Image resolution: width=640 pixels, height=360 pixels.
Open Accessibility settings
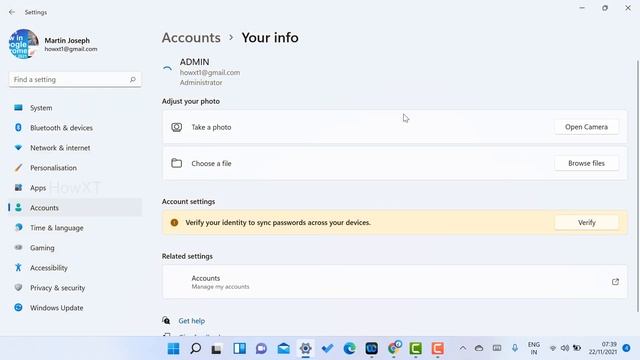(75, 268)
